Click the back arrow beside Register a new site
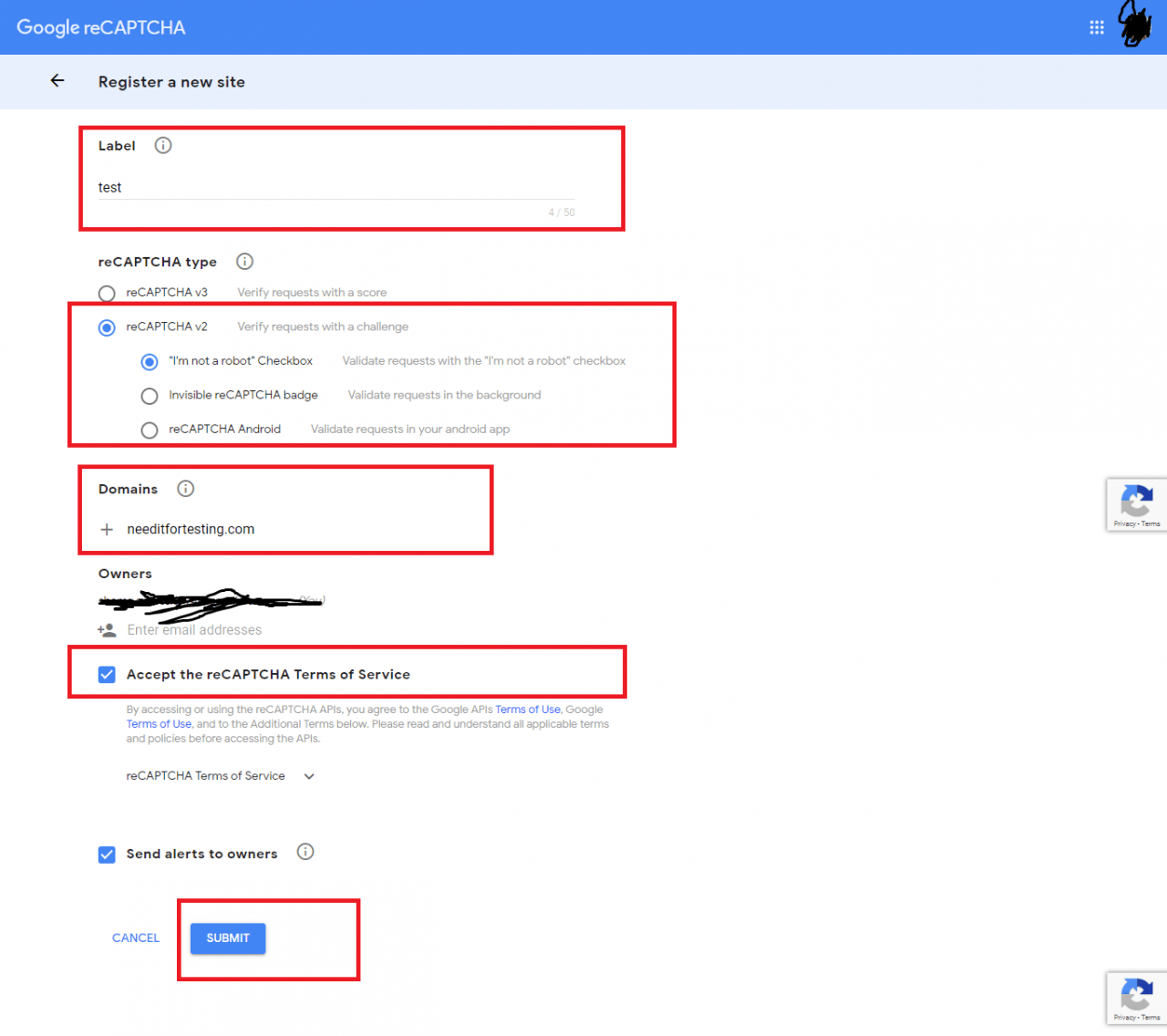Screen dimensions: 1167x1036 coord(57,81)
